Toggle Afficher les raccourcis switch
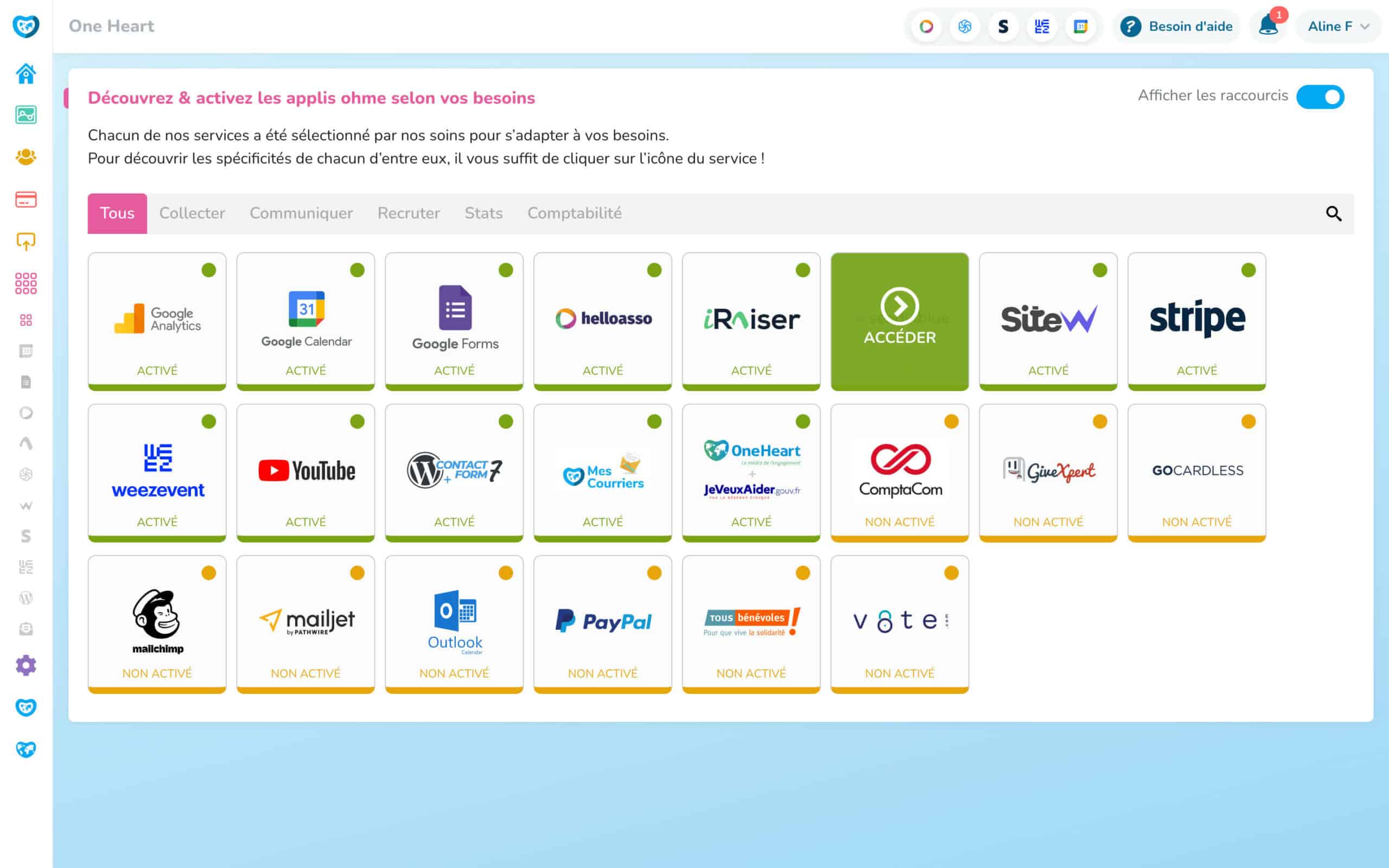The height and width of the screenshot is (868, 1389). pyautogui.click(x=1320, y=97)
